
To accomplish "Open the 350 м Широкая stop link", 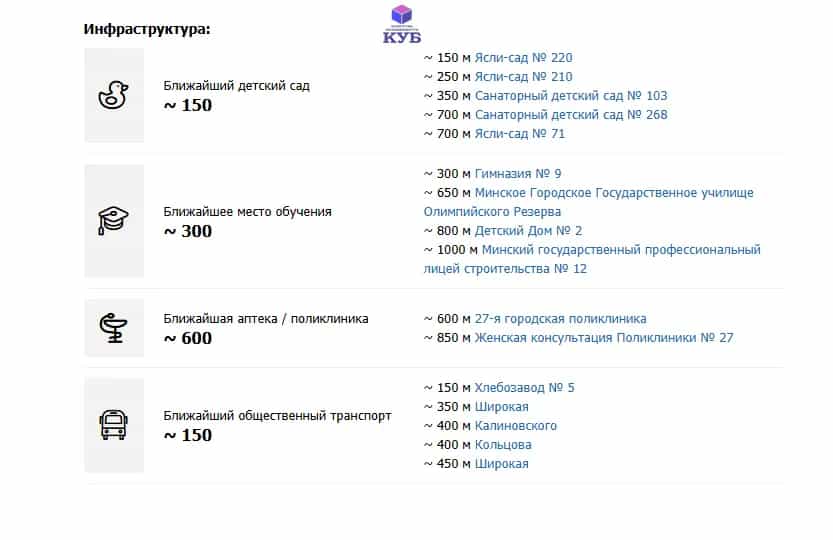I will pos(501,407).
